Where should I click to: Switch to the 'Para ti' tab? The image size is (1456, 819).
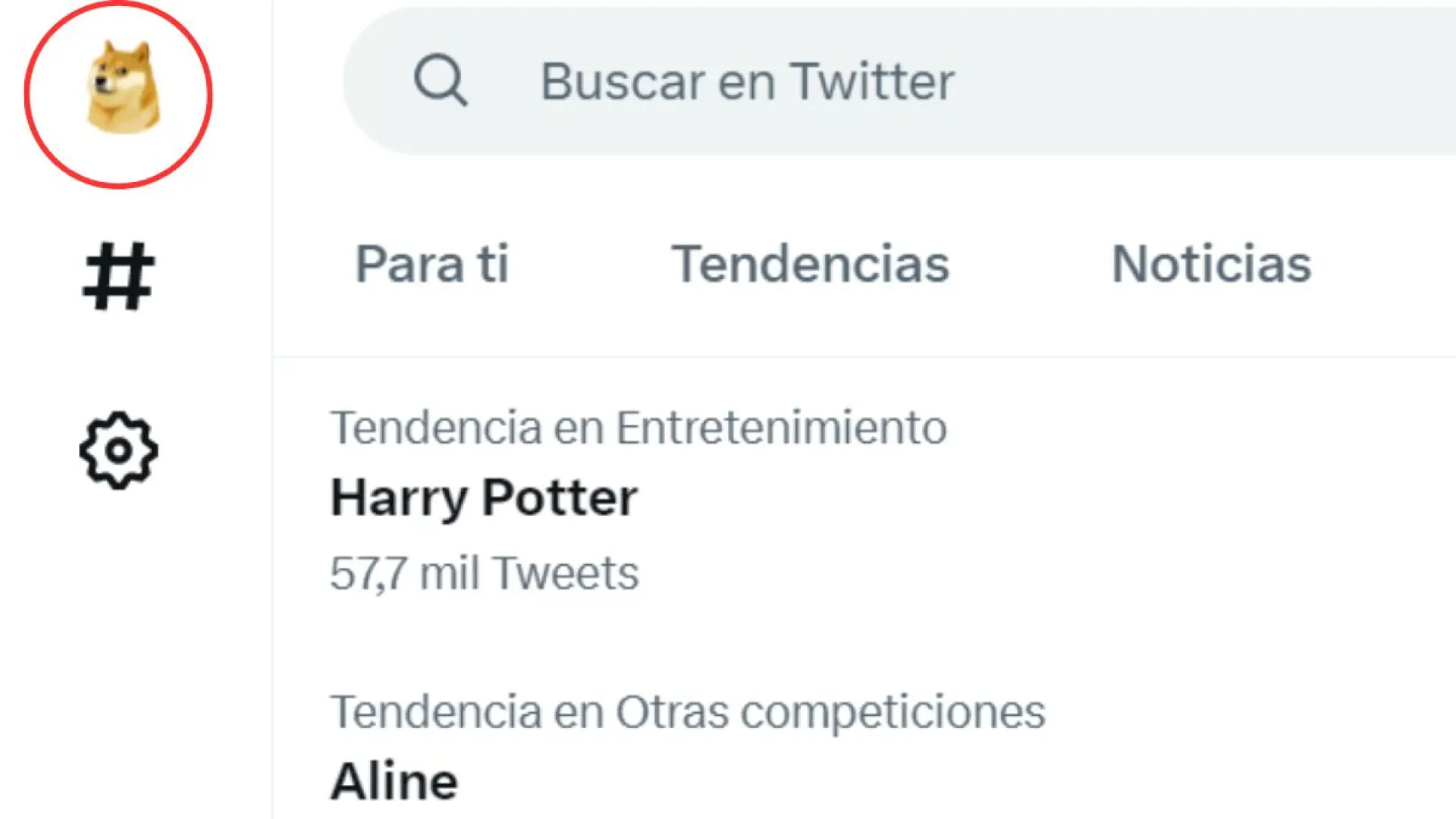point(431,265)
